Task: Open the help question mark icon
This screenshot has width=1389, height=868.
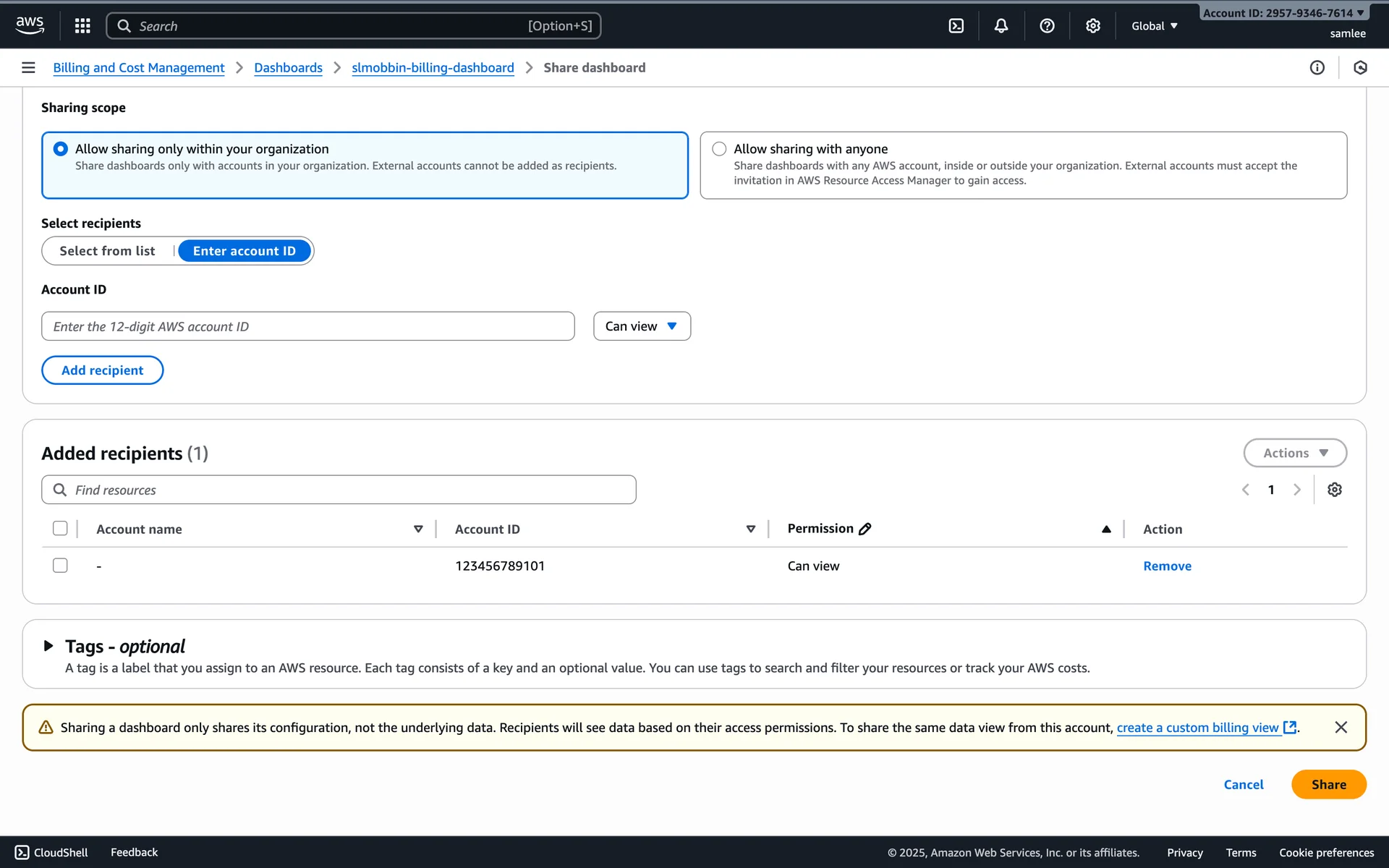Action: pos(1046,26)
